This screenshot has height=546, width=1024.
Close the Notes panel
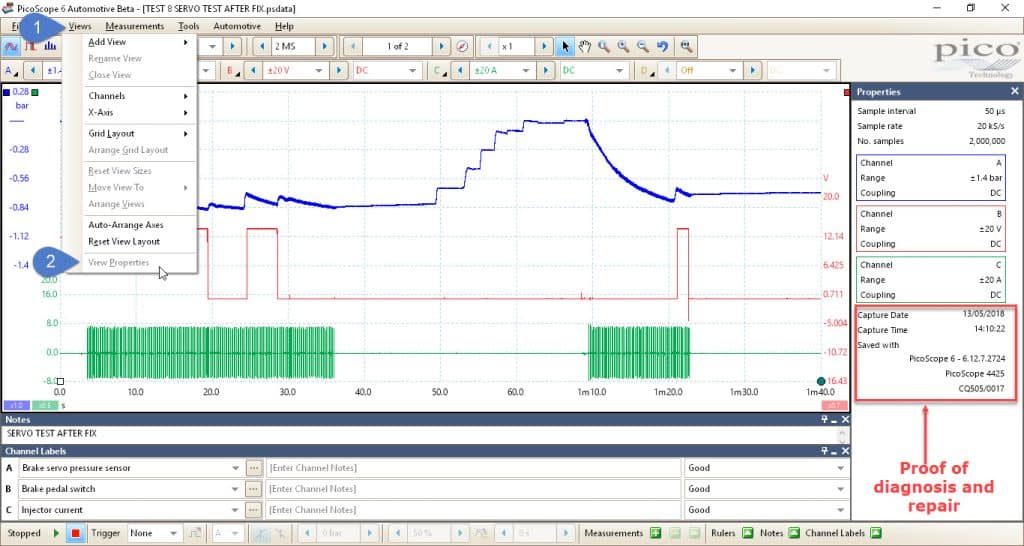[845, 419]
